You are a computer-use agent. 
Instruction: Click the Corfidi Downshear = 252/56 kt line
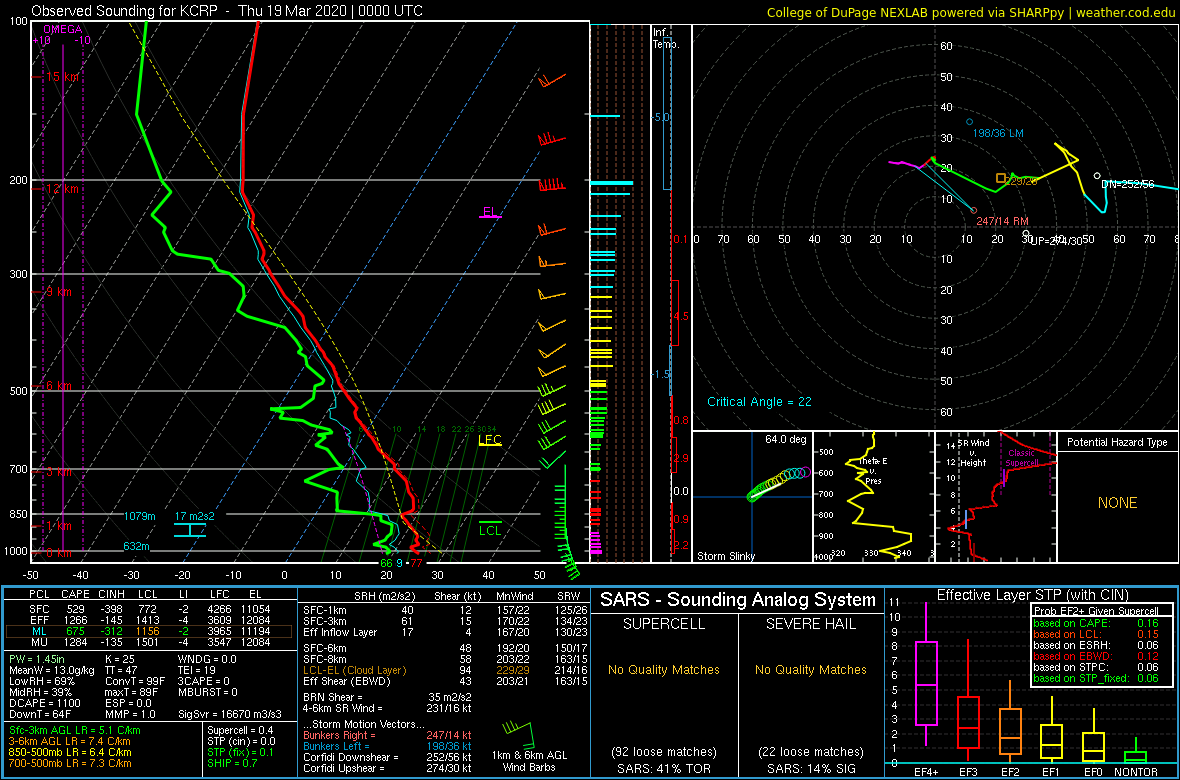386,757
